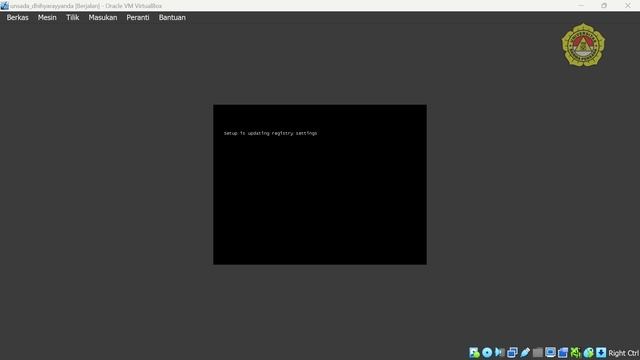Open the Tilik menu
Image resolution: width=640 pixels, height=360 pixels.
[73, 18]
